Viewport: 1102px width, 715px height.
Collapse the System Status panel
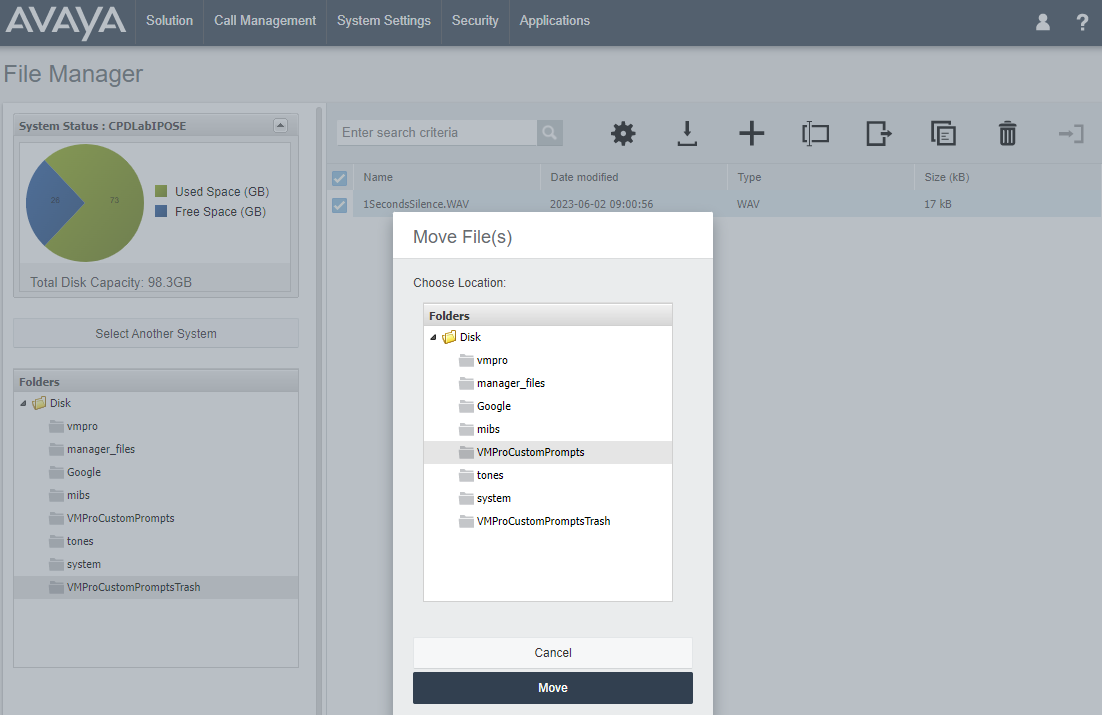pos(280,126)
